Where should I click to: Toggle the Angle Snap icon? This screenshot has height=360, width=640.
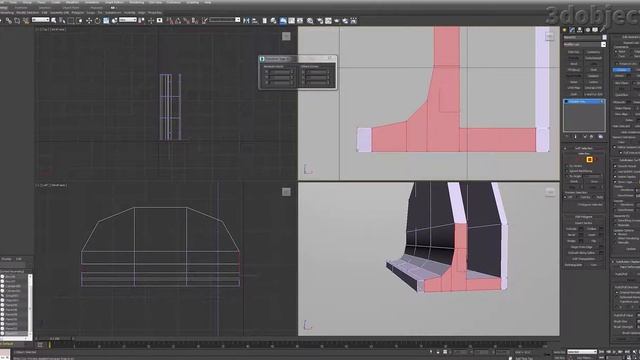tap(178, 20)
